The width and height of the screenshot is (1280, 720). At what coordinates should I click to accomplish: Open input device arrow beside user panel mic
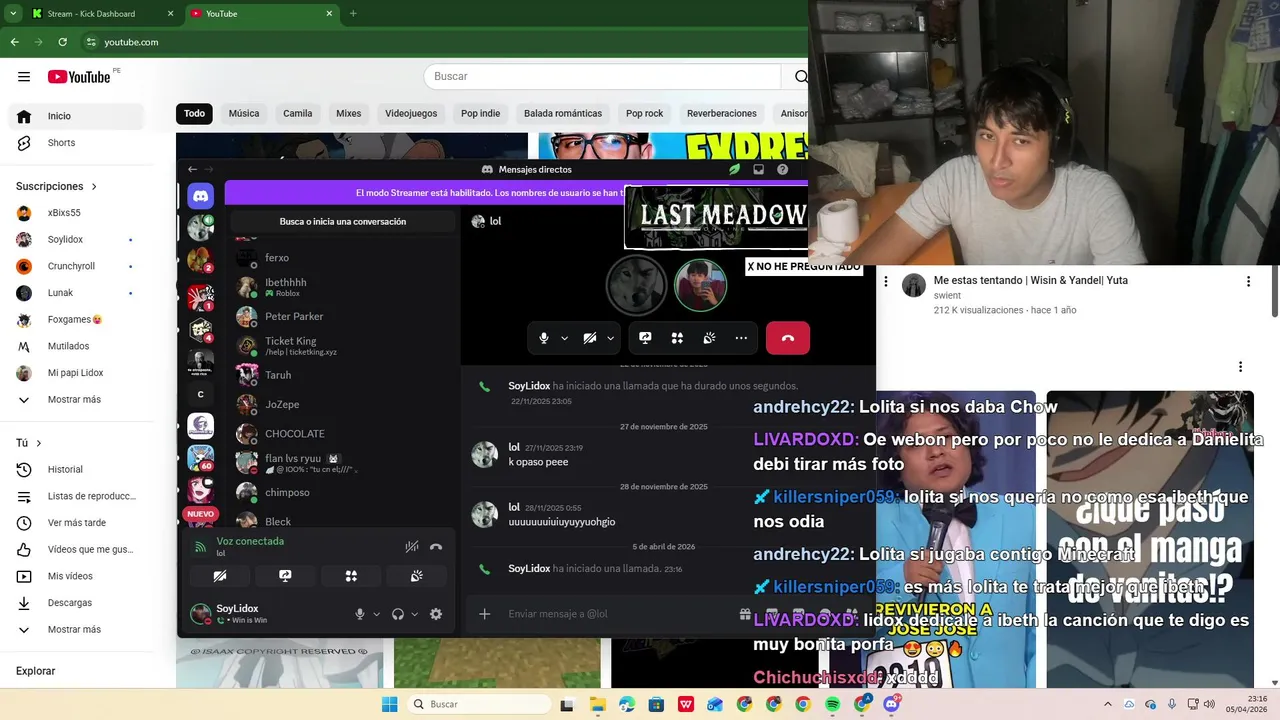tap(377, 614)
